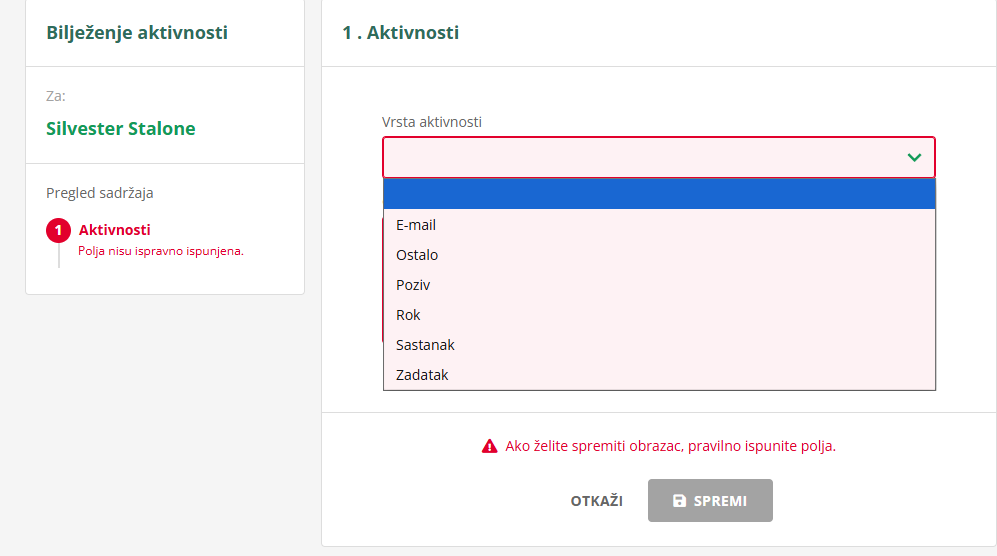
Task: Open the Silvester Stalone contact link
Action: coord(121,129)
